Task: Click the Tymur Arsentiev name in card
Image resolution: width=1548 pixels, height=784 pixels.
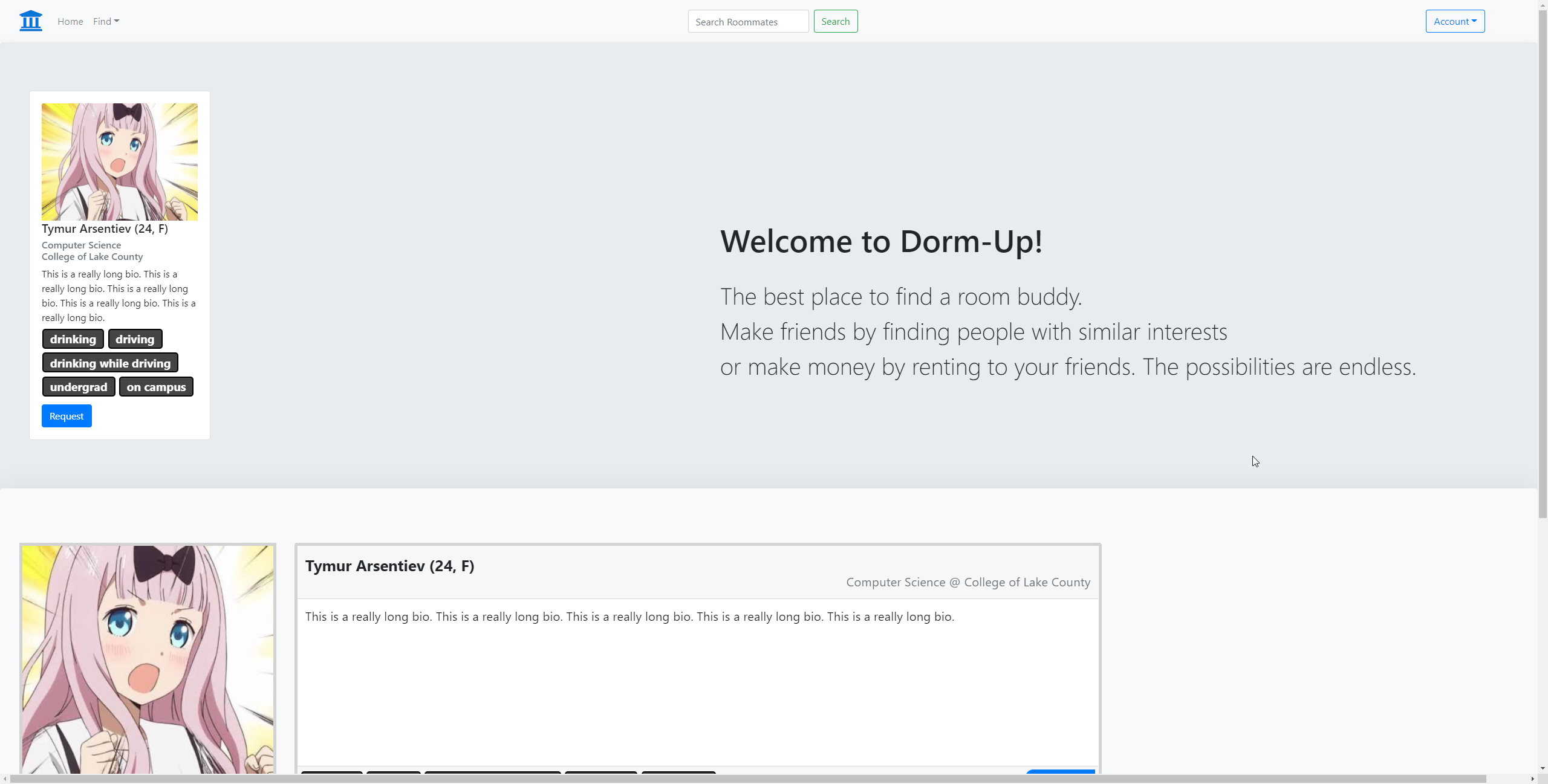Action: 105,228
